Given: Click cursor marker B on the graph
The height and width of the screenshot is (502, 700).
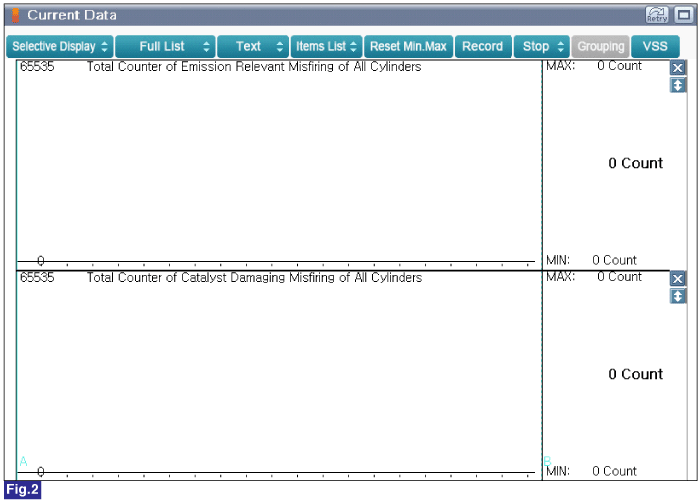Looking at the screenshot, I should tap(547, 460).
